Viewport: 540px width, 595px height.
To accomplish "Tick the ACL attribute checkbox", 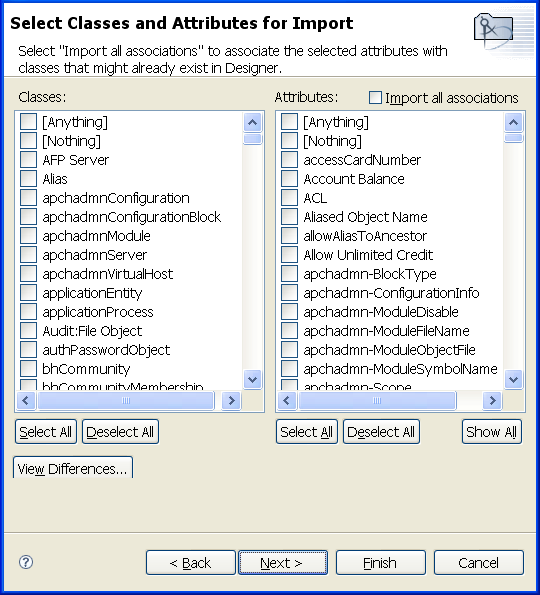I will (x=289, y=198).
